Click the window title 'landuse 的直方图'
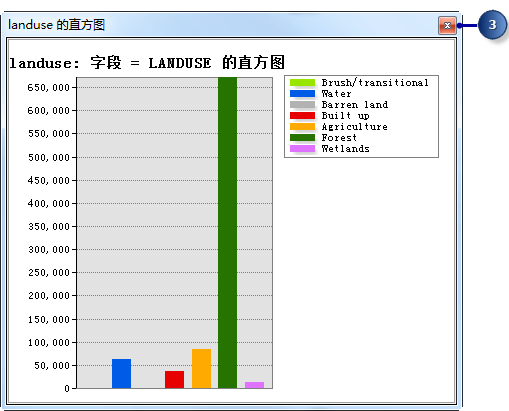The image size is (509, 411). [56, 25]
